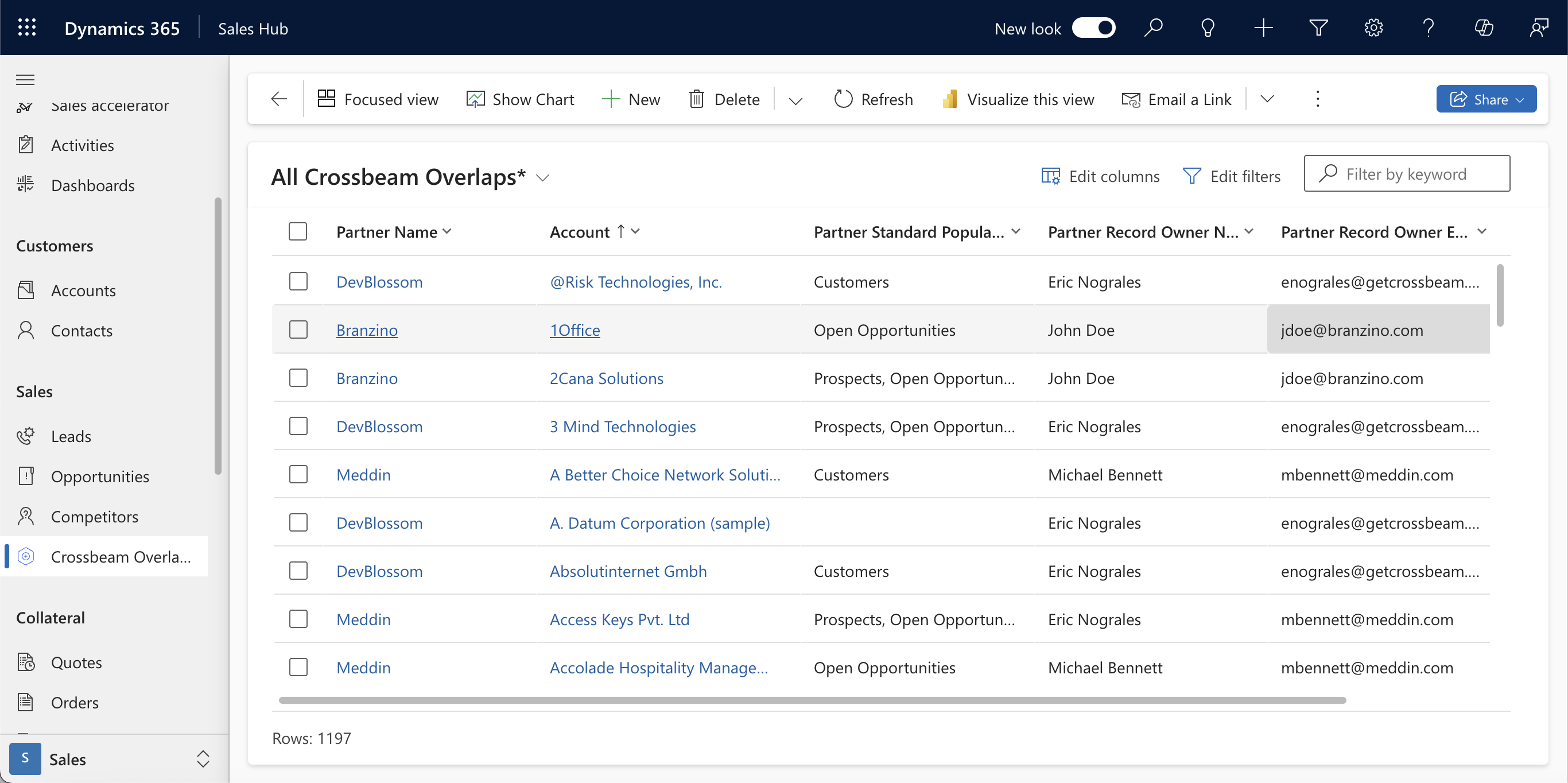Open the lightbulb assistant icon
Viewport: 1568px width, 783px height.
pyautogui.click(x=1208, y=28)
